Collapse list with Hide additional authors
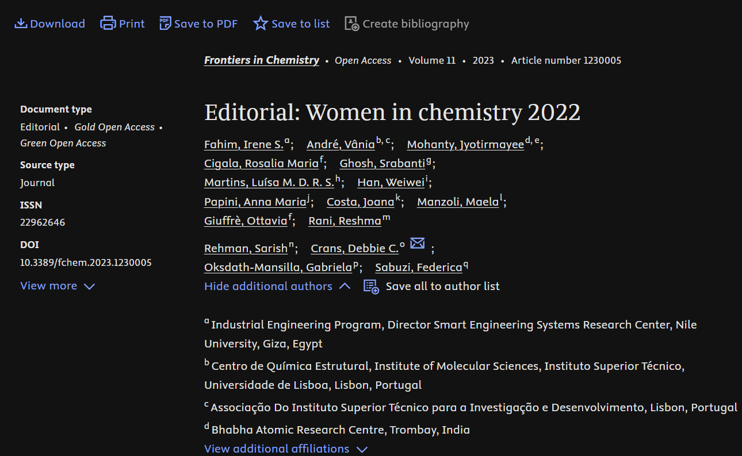The width and height of the screenshot is (742, 456). (x=277, y=286)
